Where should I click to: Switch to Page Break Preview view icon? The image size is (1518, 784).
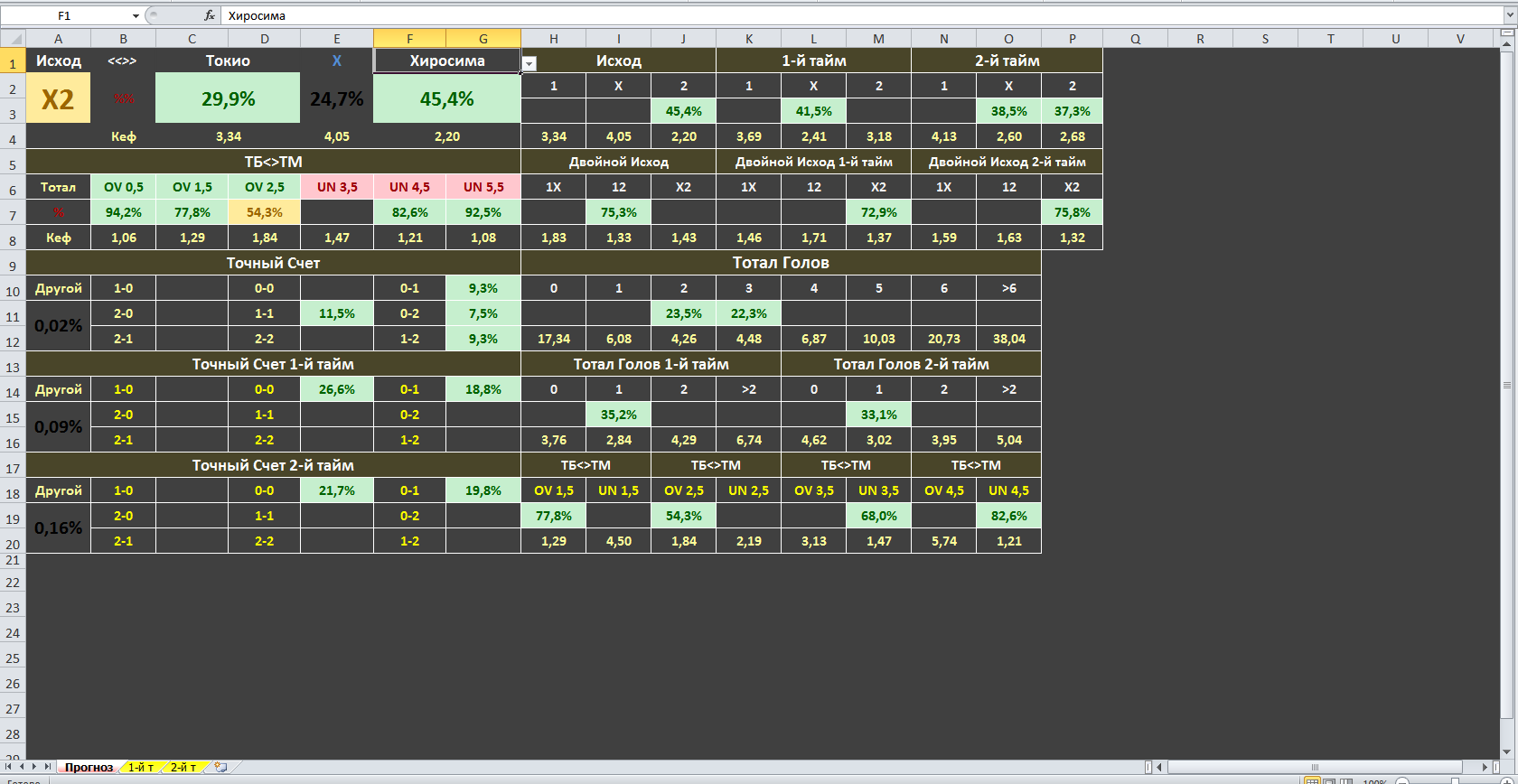[1346, 780]
